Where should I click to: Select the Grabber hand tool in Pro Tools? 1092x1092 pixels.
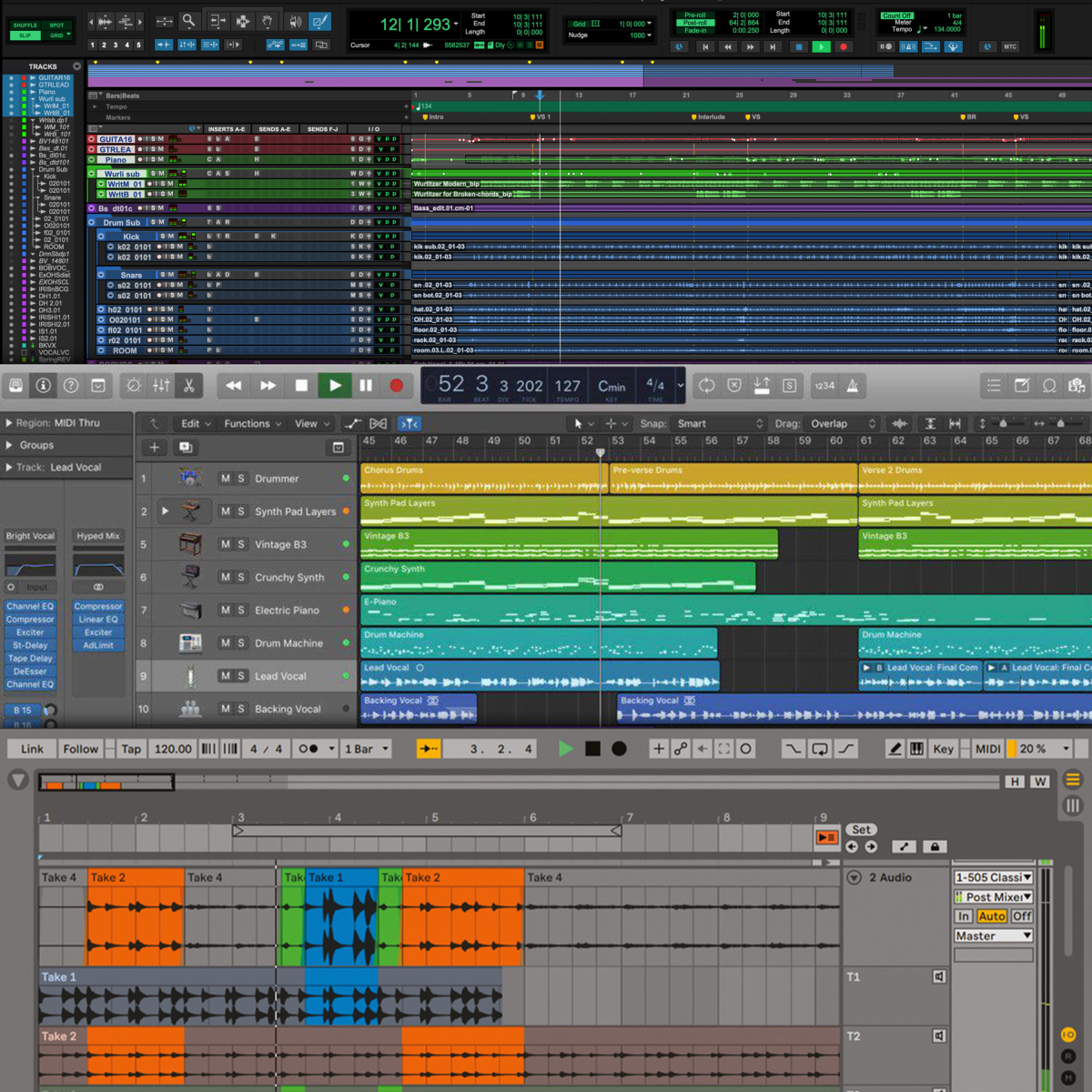tap(267, 21)
